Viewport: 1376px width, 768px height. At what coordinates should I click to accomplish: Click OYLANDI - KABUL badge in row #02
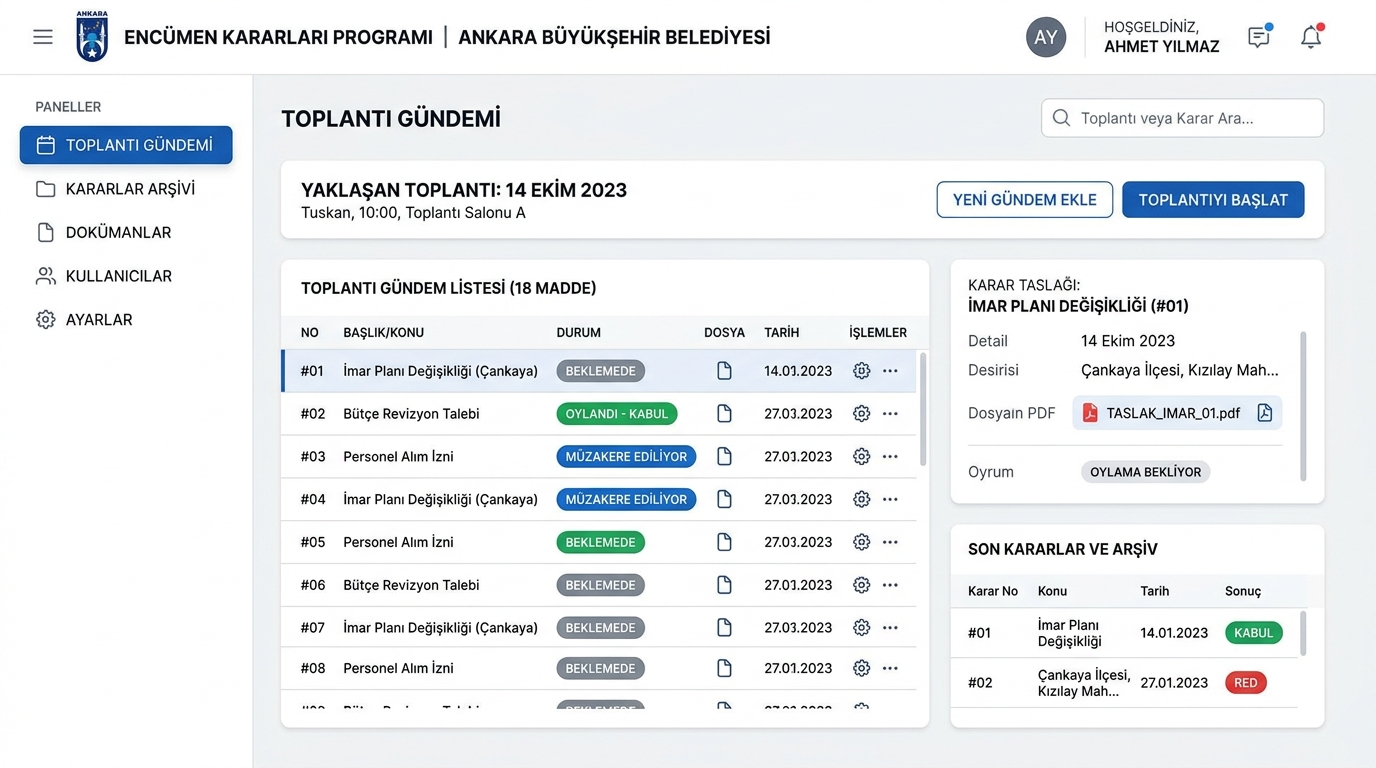[x=617, y=414]
